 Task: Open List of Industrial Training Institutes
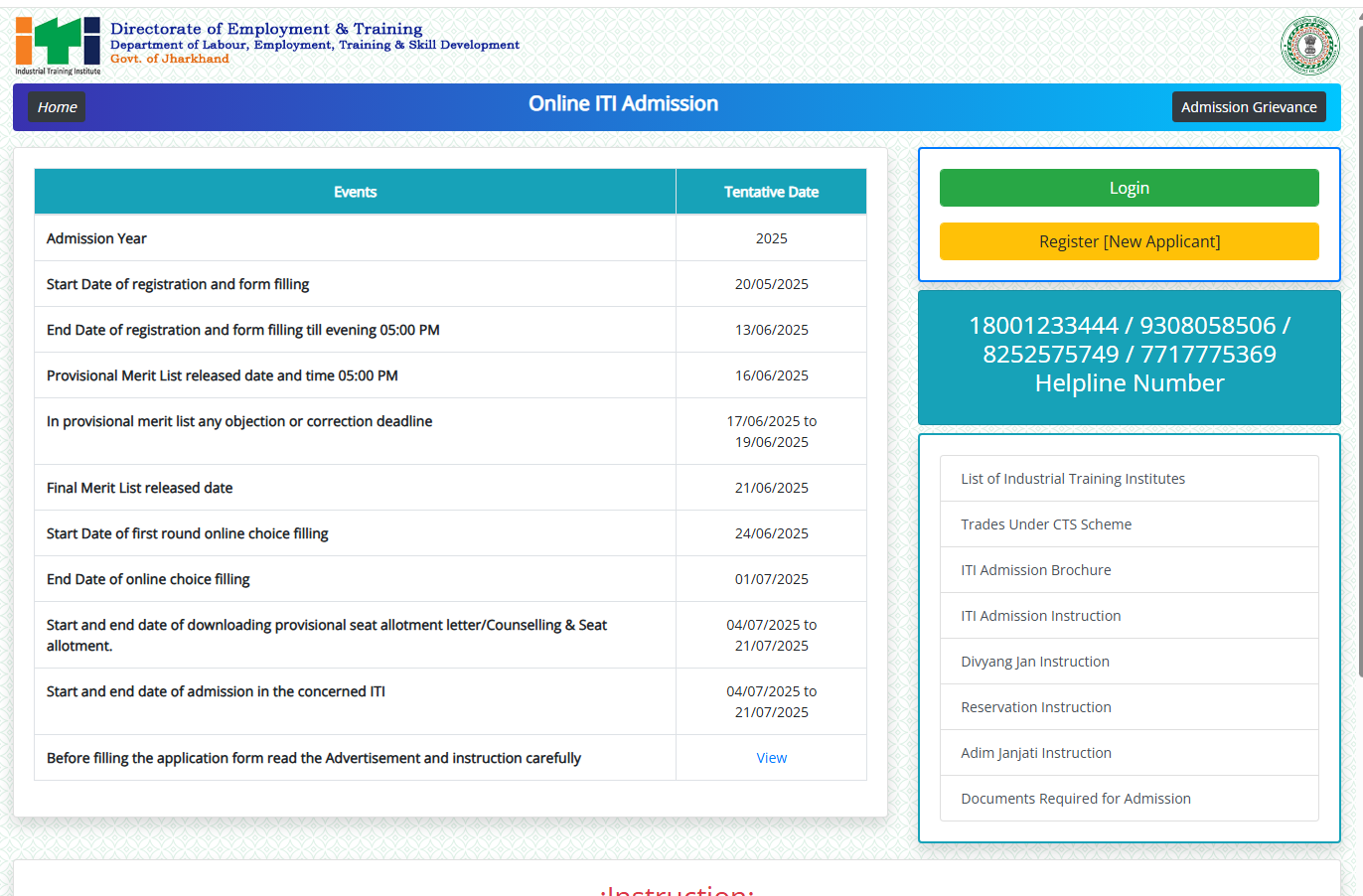pos(1072,479)
